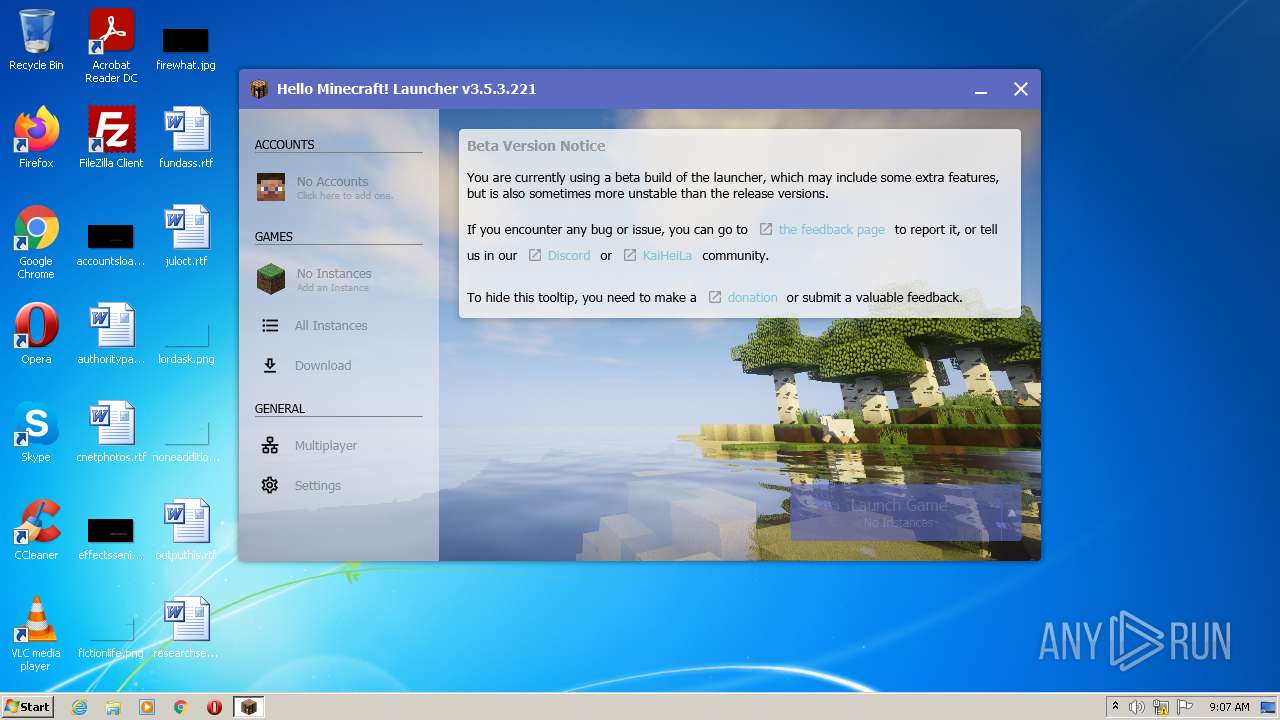Click the grass block icon under Games
Screen dimensions: 1280x720
(271, 279)
